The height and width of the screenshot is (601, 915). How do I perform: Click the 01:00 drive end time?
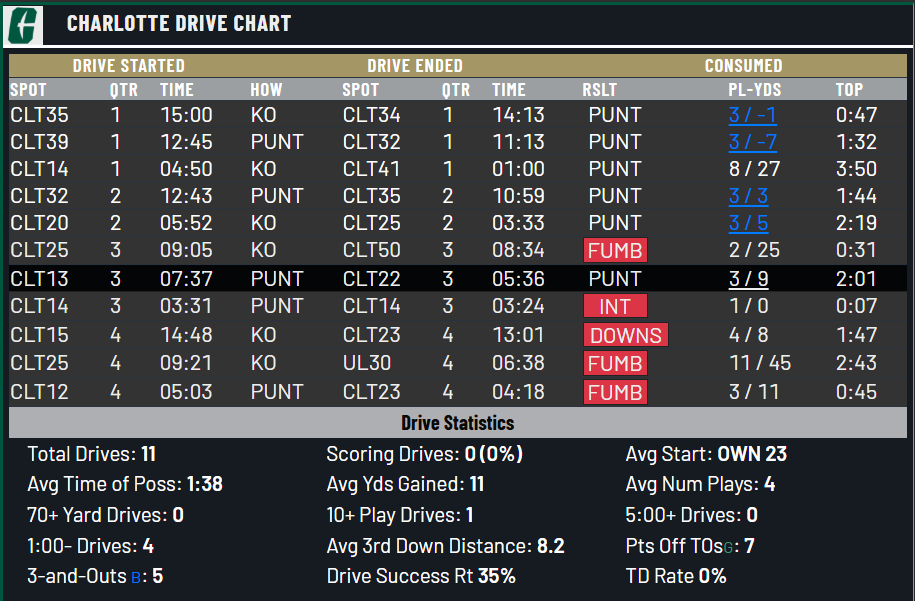click(518, 169)
